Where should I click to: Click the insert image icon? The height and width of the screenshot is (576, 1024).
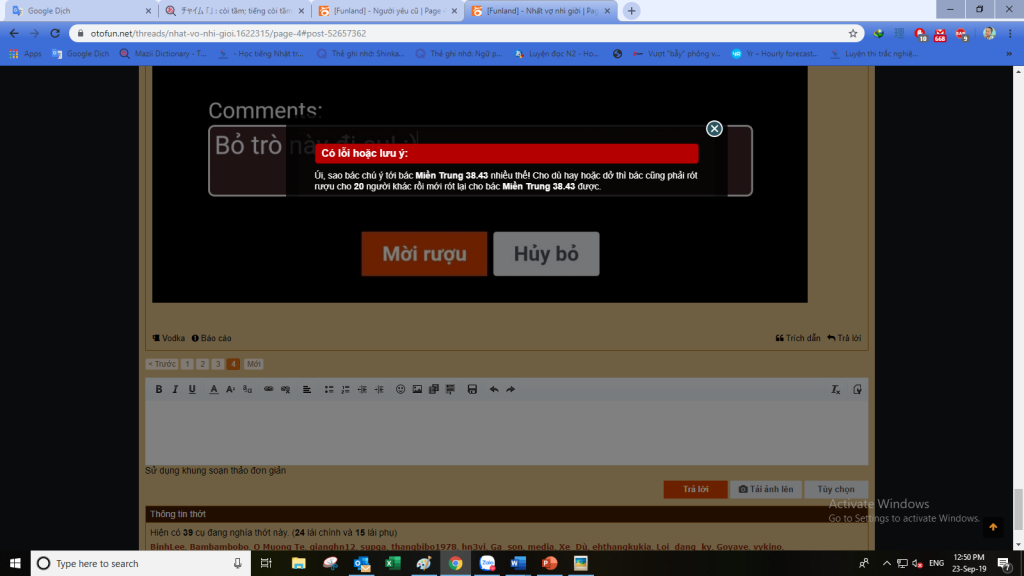(x=417, y=389)
